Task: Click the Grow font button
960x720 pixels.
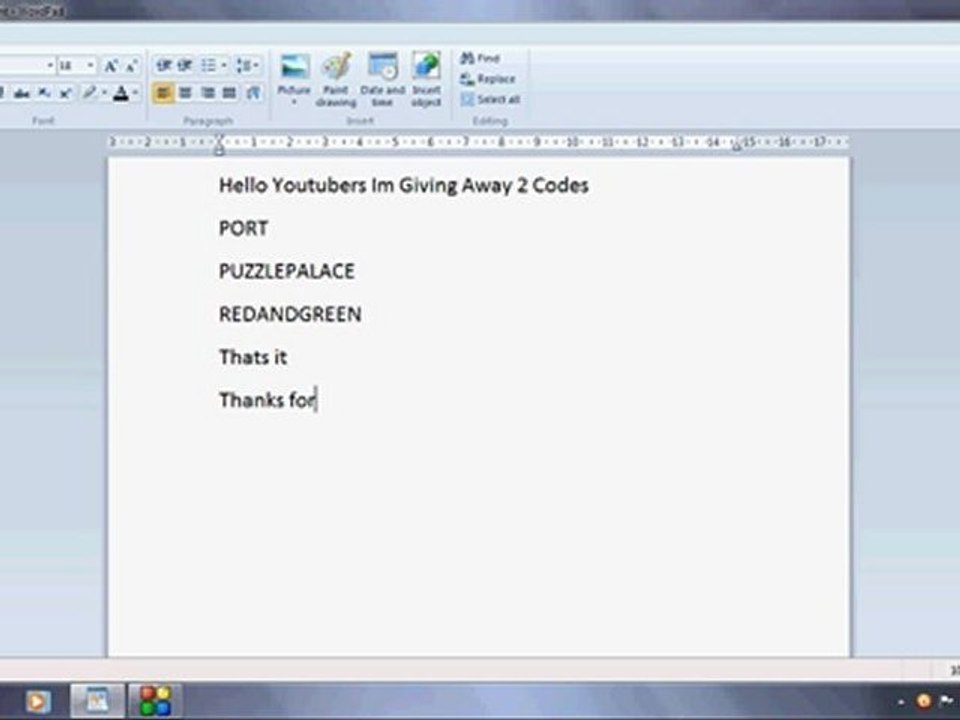Action: click(110, 66)
